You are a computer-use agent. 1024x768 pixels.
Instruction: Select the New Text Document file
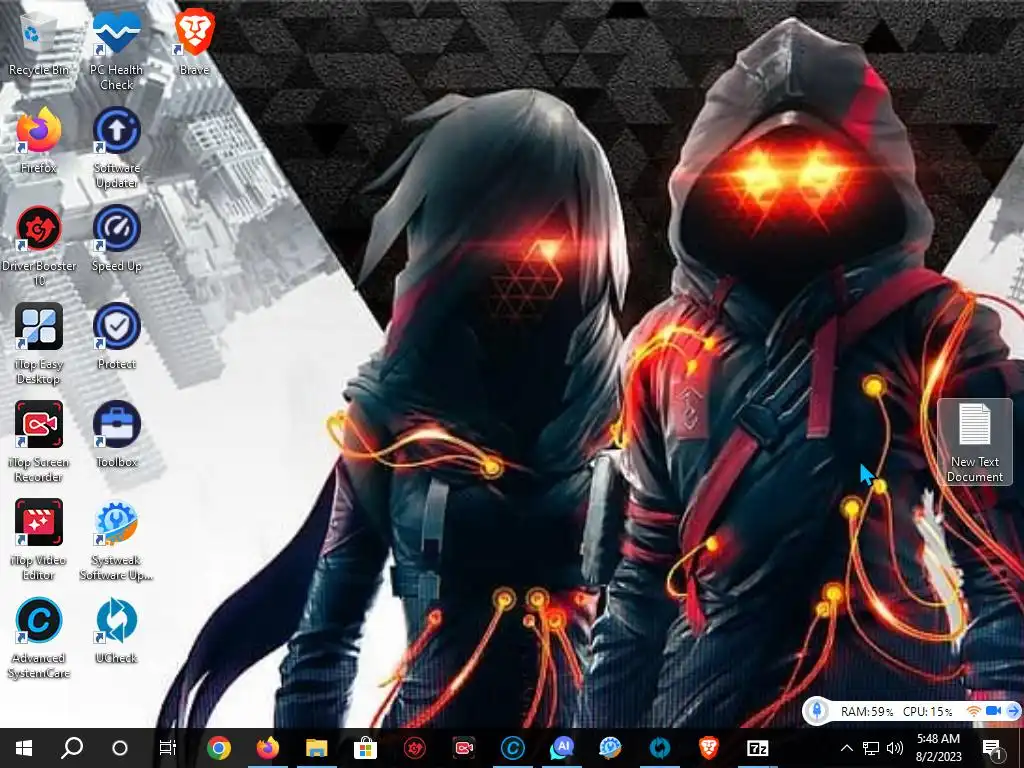[974, 442]
